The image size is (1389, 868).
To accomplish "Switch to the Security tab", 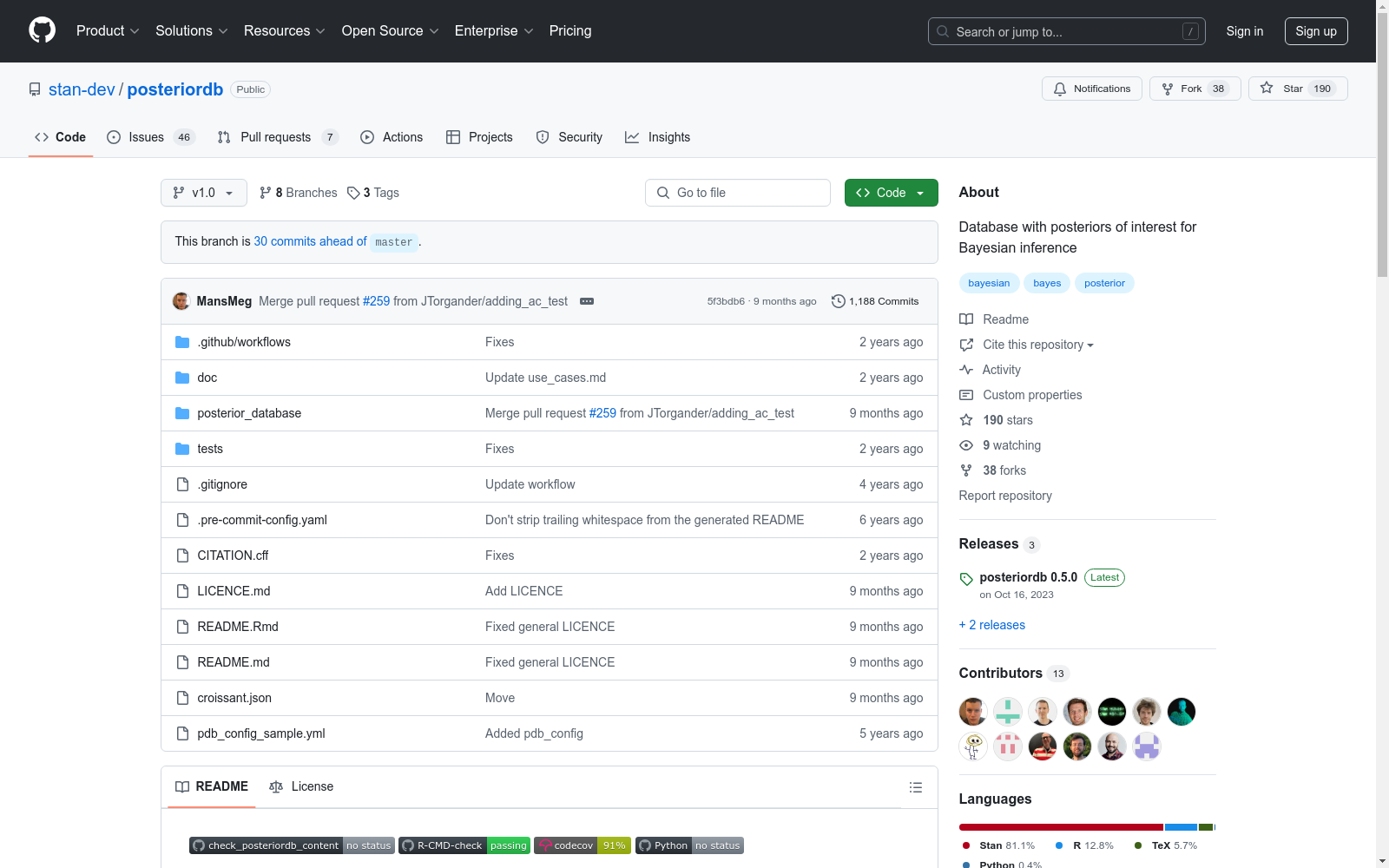I will (x=569, y=137).
